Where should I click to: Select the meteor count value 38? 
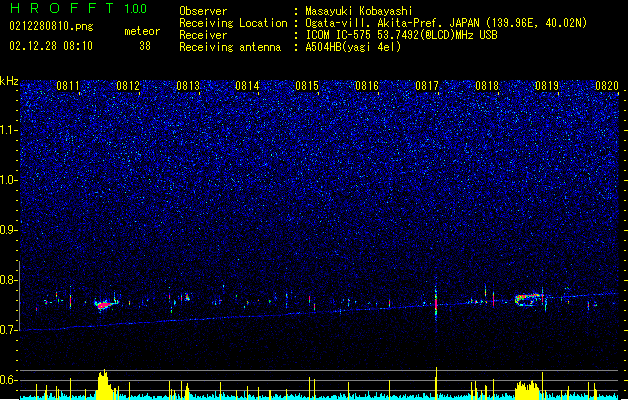point(145,46)
